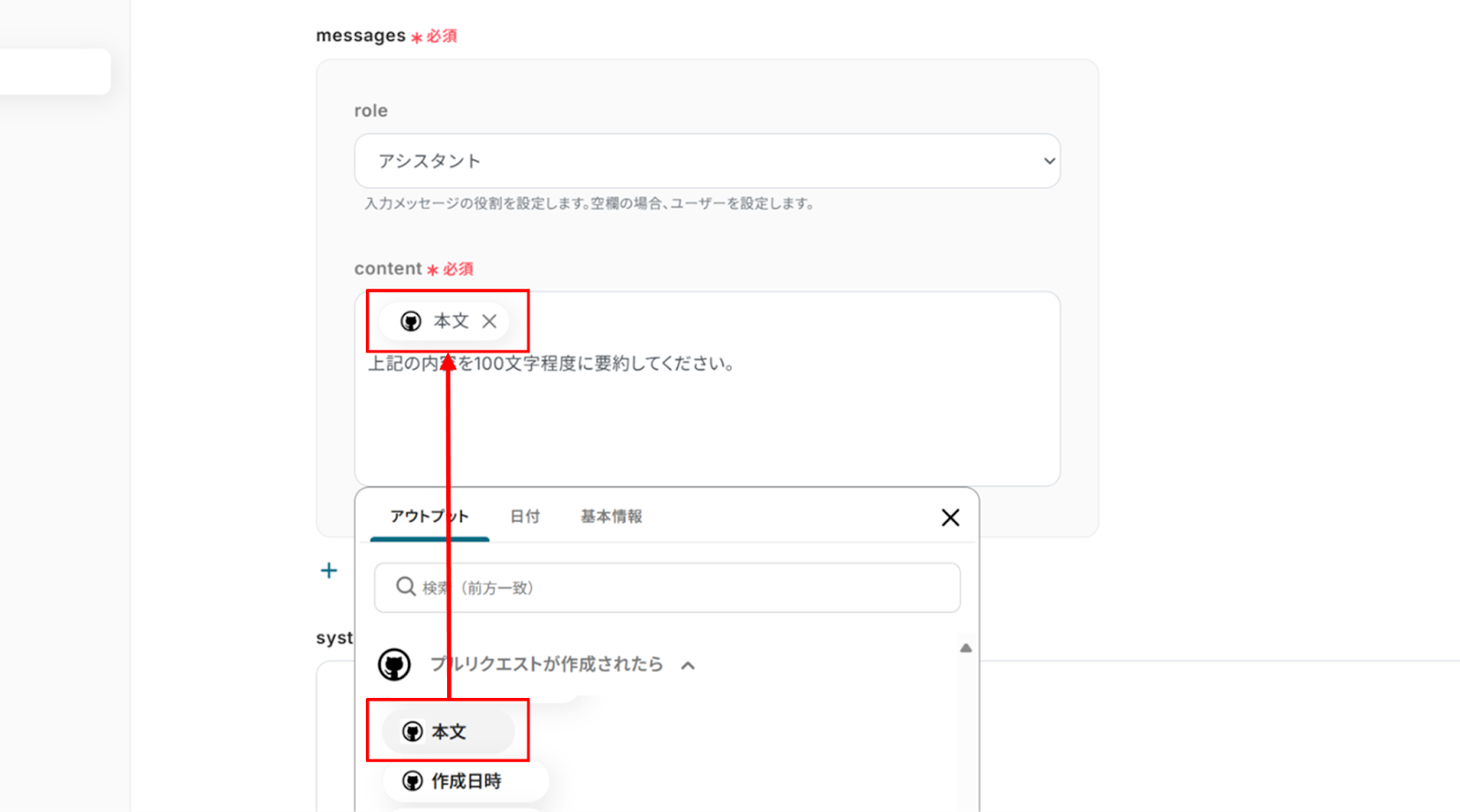Click the 本文 chip in the content box
Image resolution: width=1460 pixels, height=812 pixels.
pyautogui.click(x=451, y=321)
